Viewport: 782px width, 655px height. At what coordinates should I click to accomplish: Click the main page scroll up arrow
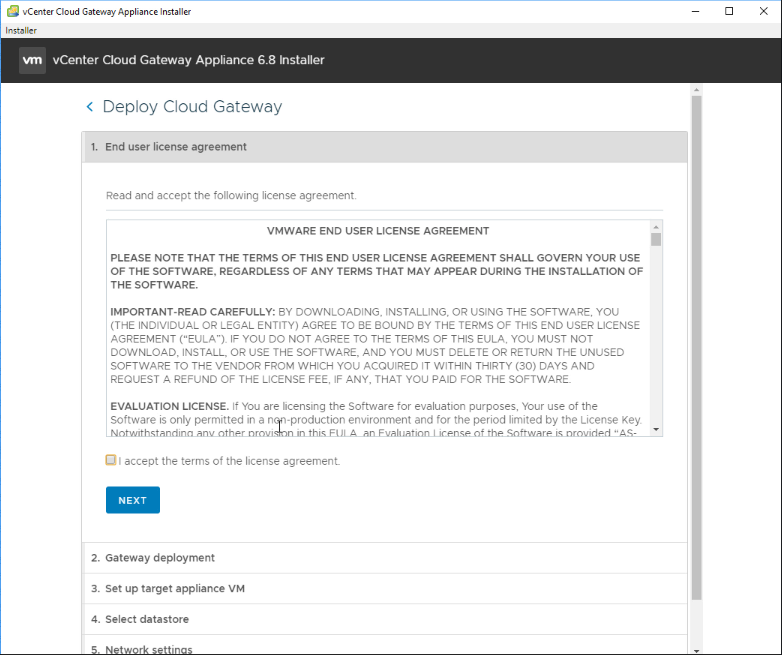[x=697, y=90]
